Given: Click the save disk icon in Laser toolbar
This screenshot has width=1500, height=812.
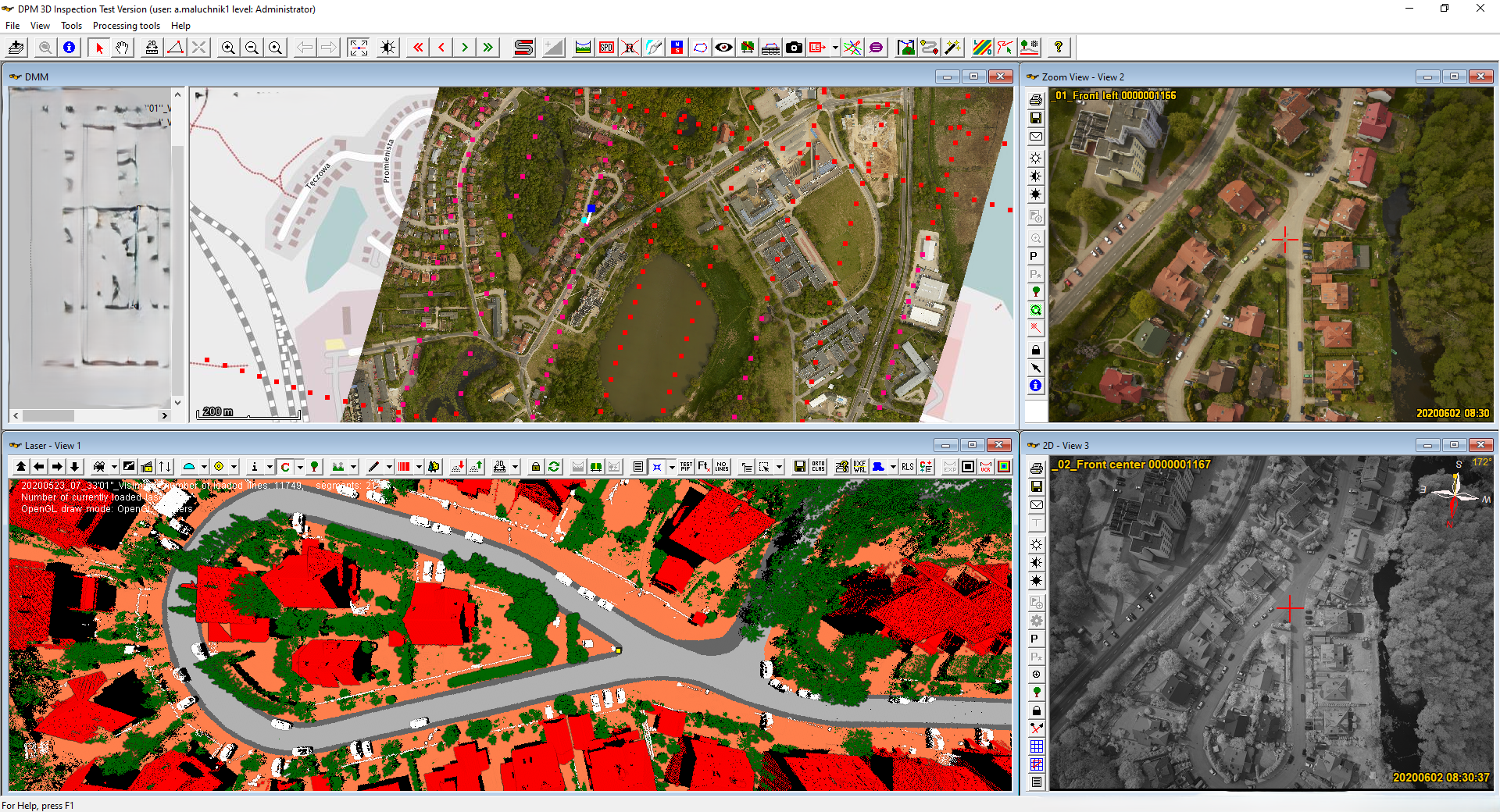Looking at the screenshot, I should [x=800, y=467].
